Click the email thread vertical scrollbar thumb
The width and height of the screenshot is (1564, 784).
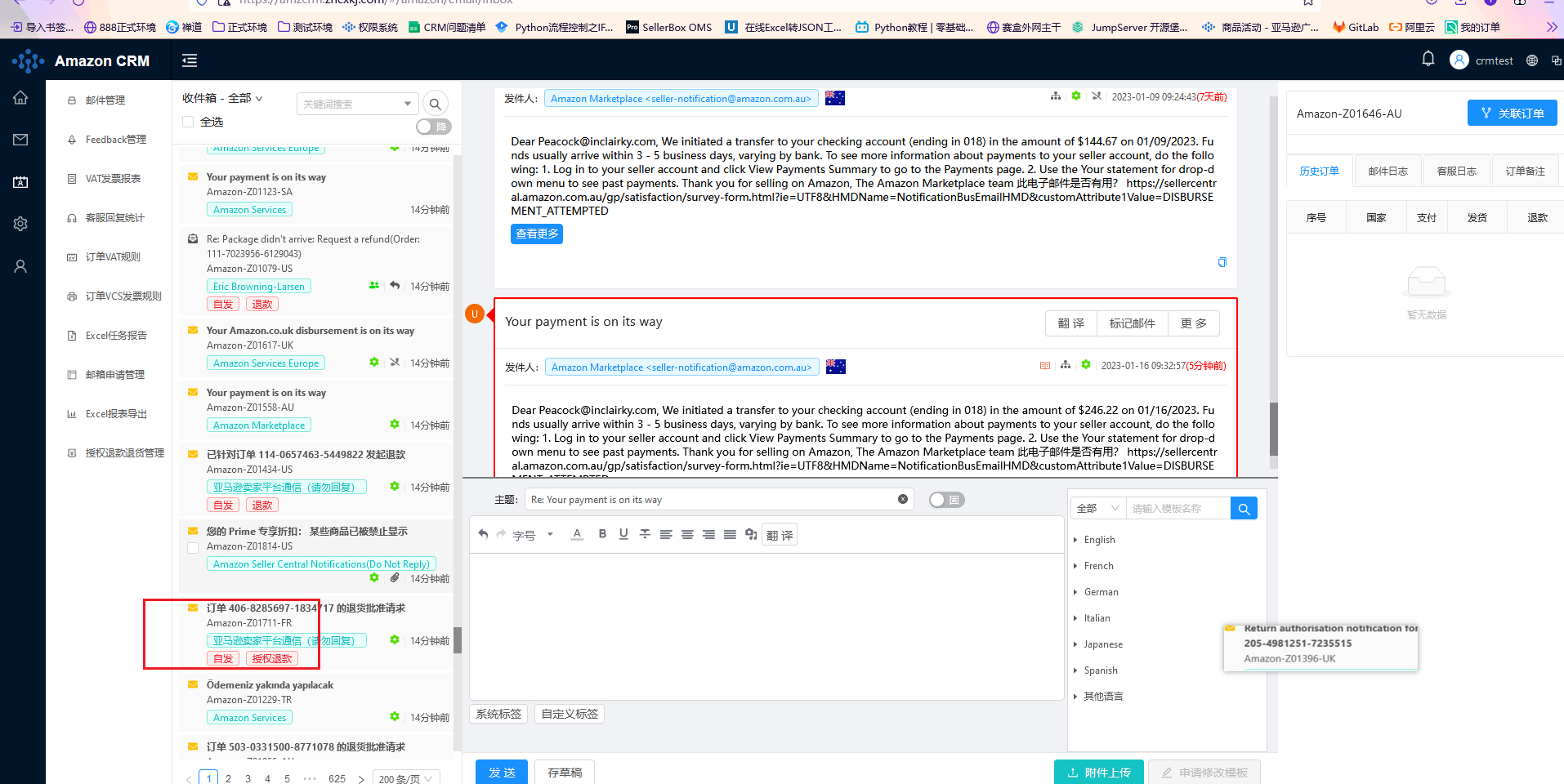click(1273, 429)
